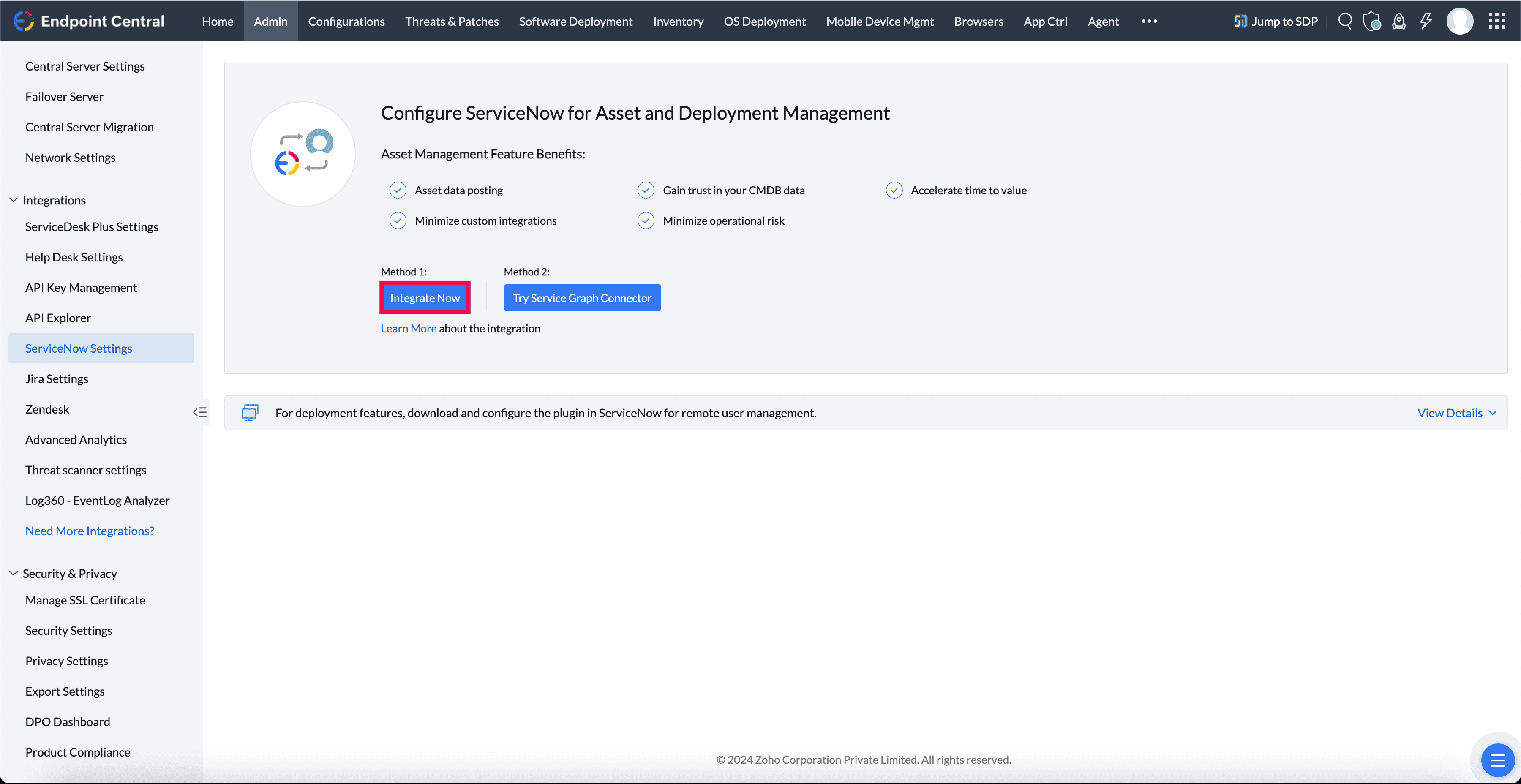Click the Endpoint Central logo
Image resolution: width=1521 pixels, height=784 pixels.
point(89,21)
